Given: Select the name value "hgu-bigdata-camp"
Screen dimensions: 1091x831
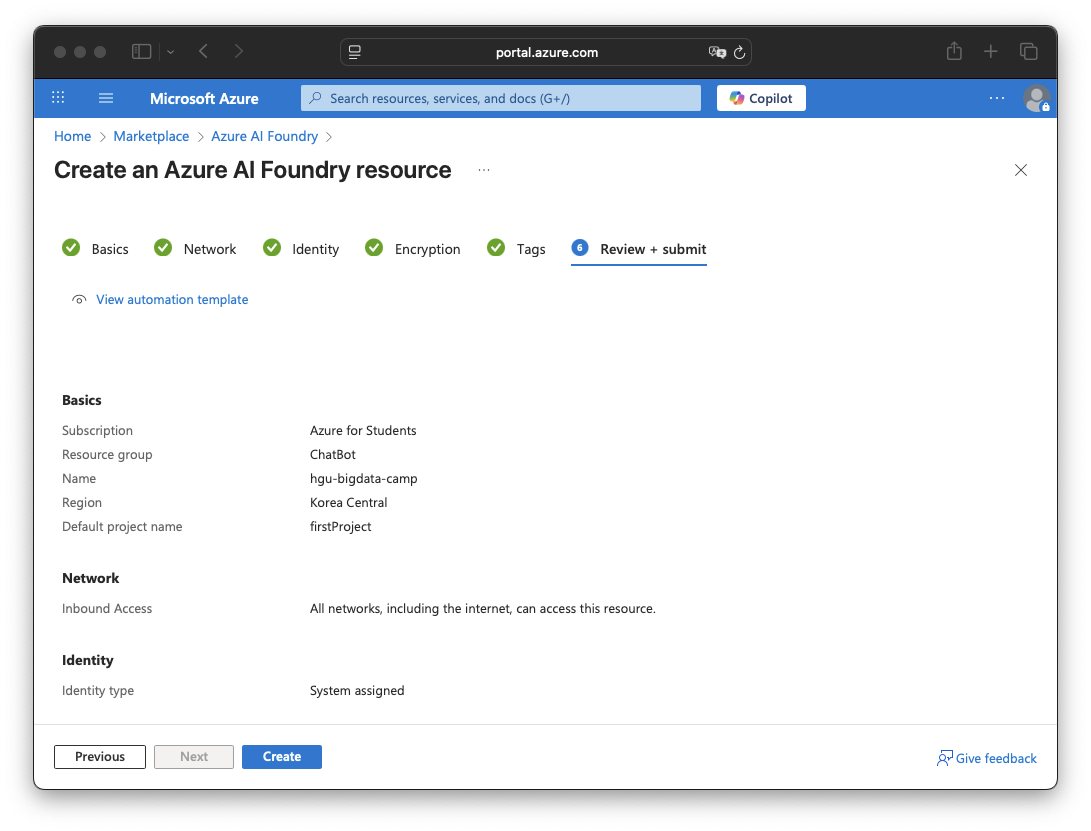Looking at the screenshot, I should (x=364, y=479).
